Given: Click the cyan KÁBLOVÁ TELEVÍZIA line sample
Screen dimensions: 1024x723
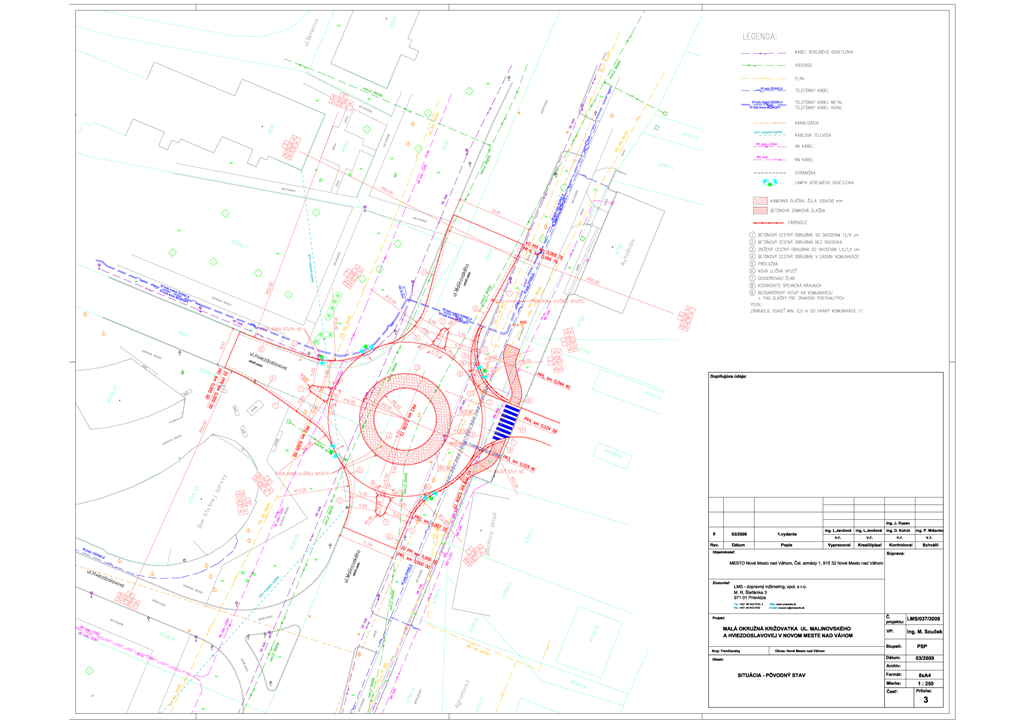Looking at the screenshot, I should 767,134.
